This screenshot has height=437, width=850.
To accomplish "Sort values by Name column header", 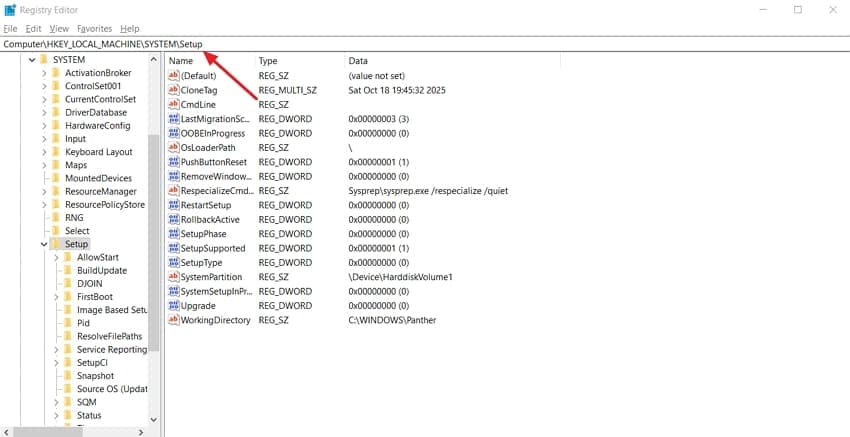I will click(211, 61).
